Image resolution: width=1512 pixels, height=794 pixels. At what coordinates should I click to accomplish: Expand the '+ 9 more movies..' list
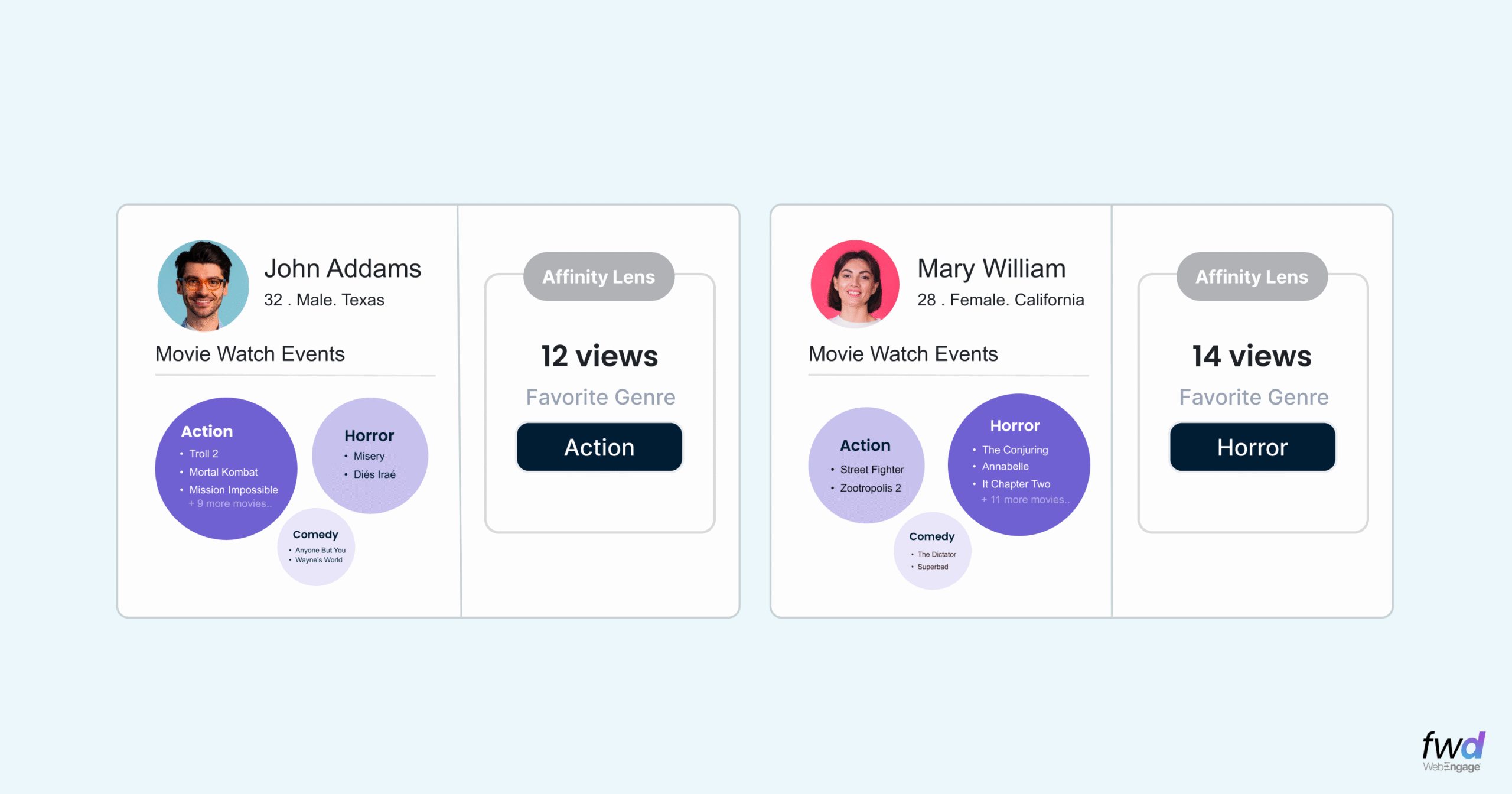pyautogui.click(x=230, y=504)
